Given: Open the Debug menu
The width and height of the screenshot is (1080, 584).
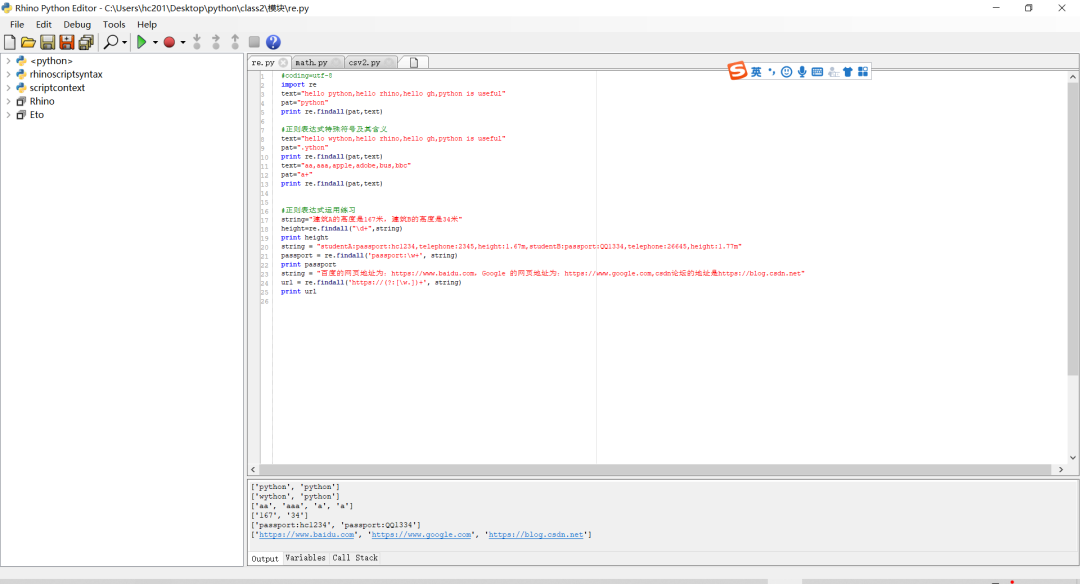Looking at the screenshot, I should pyautogui.click(x=77, y=24).
